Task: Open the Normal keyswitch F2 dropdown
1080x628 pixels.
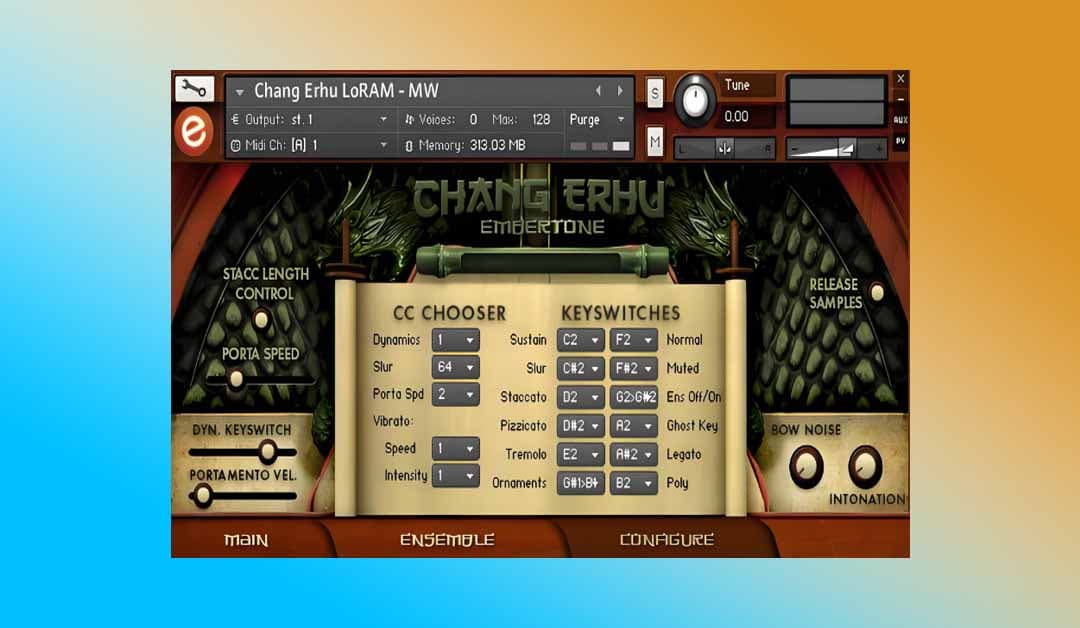Action: coord(633,339)
